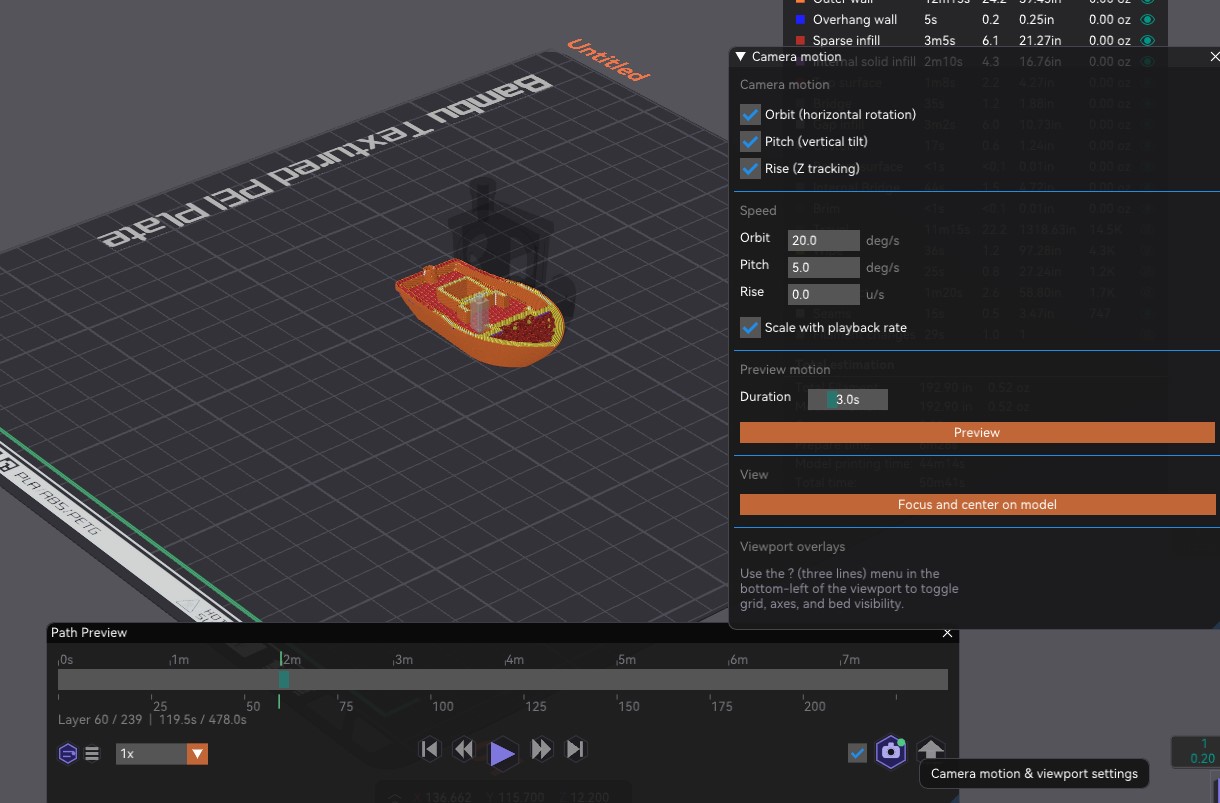
Task: Edit the Orbit speed field 20.0
Action: [824, 240]
